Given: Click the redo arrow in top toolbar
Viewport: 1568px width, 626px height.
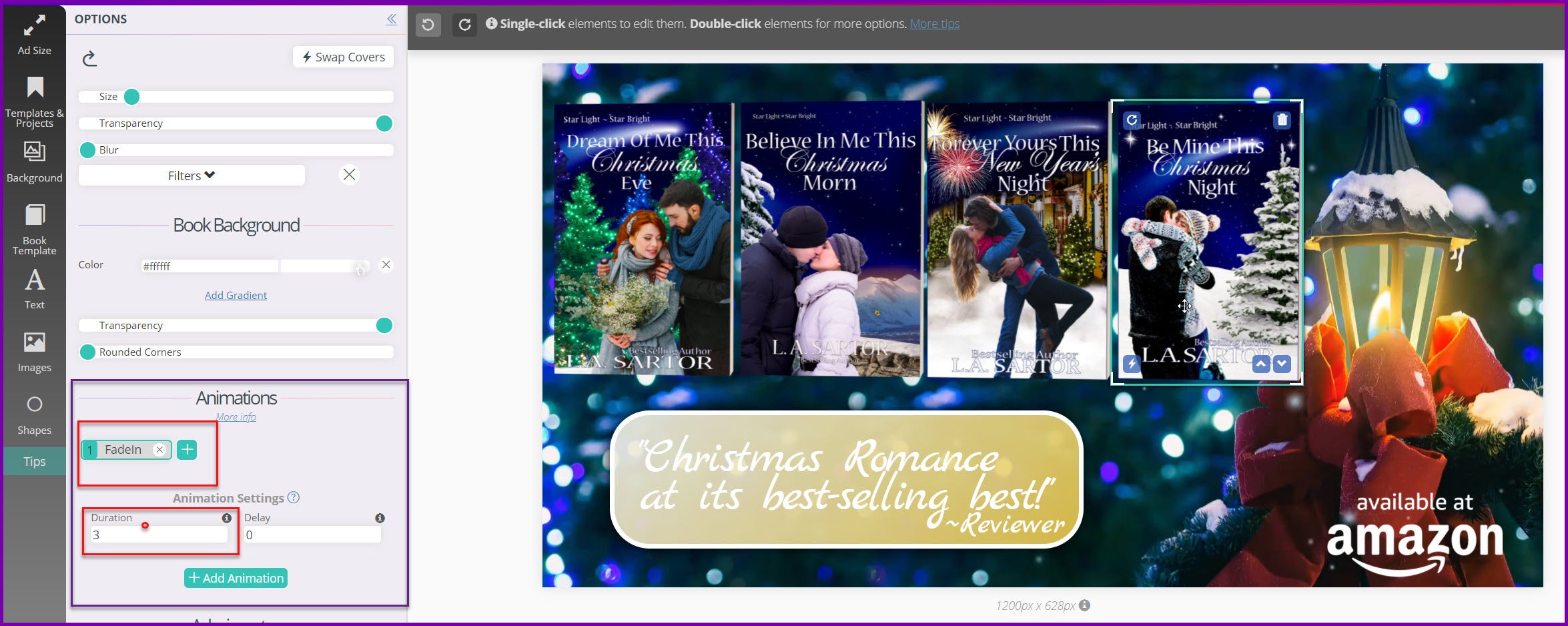Looking at the screenshot, I should tap(464, 25).
